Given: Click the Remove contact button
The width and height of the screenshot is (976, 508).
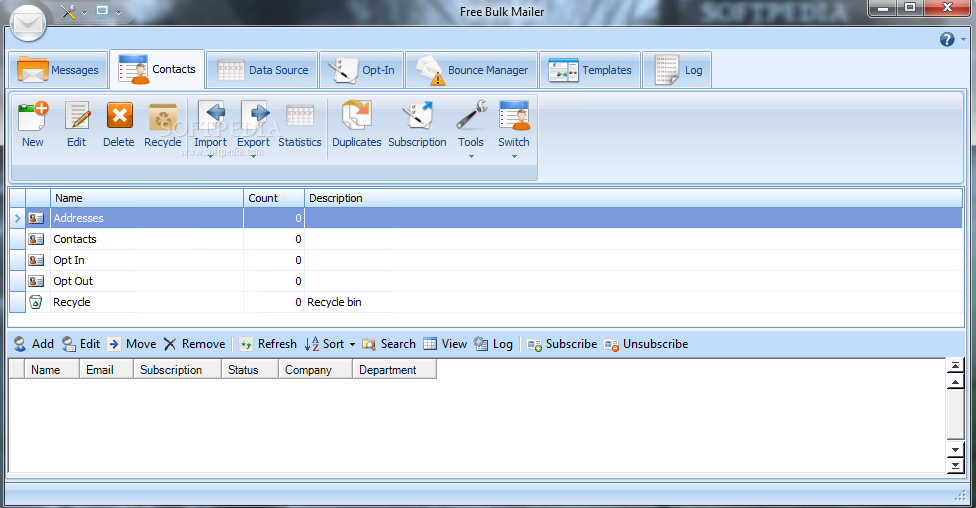Looking at the screenshot, I should coord(194,344).
